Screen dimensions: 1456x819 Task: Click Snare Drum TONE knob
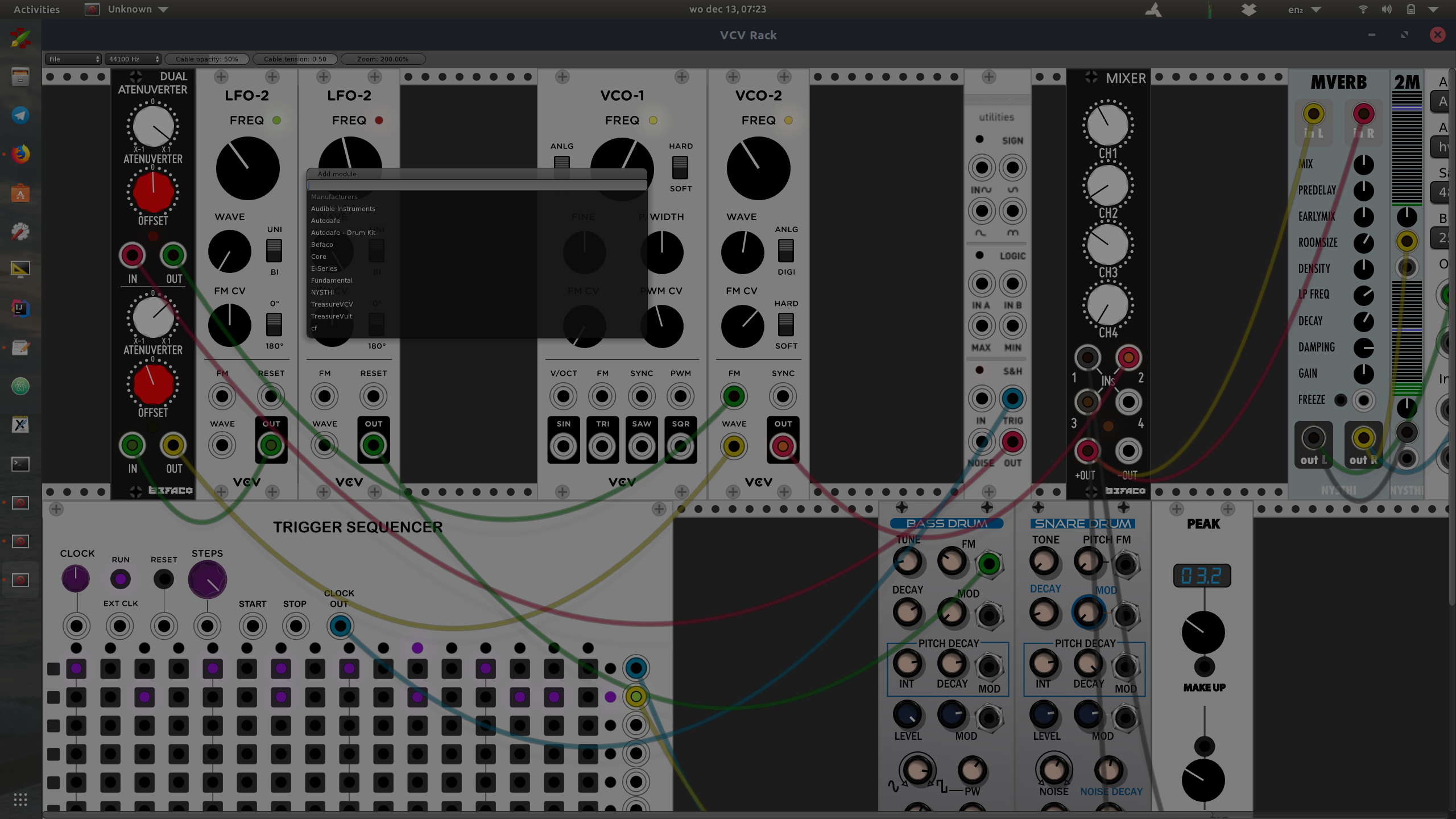[1044, 562]
